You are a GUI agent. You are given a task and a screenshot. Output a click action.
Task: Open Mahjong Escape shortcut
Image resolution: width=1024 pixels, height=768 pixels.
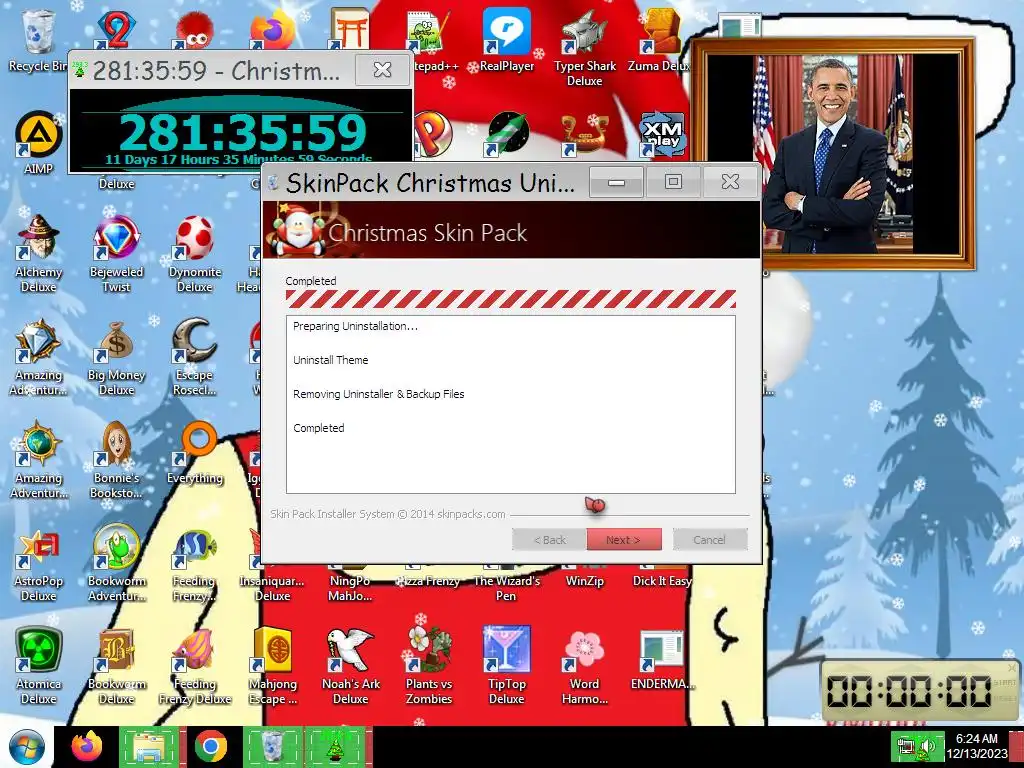273,666
